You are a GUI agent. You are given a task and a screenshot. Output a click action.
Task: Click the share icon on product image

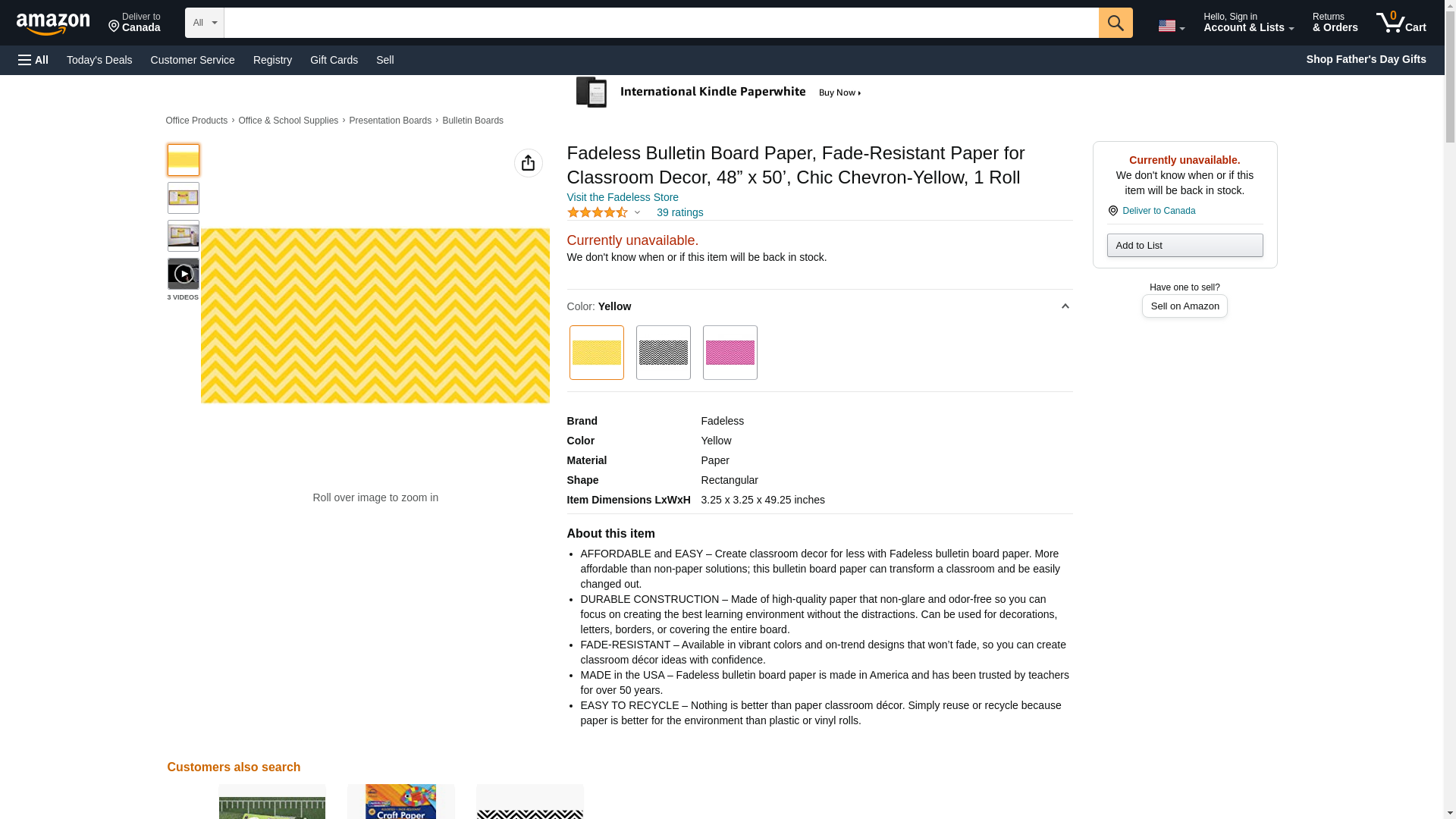point(528,163)
